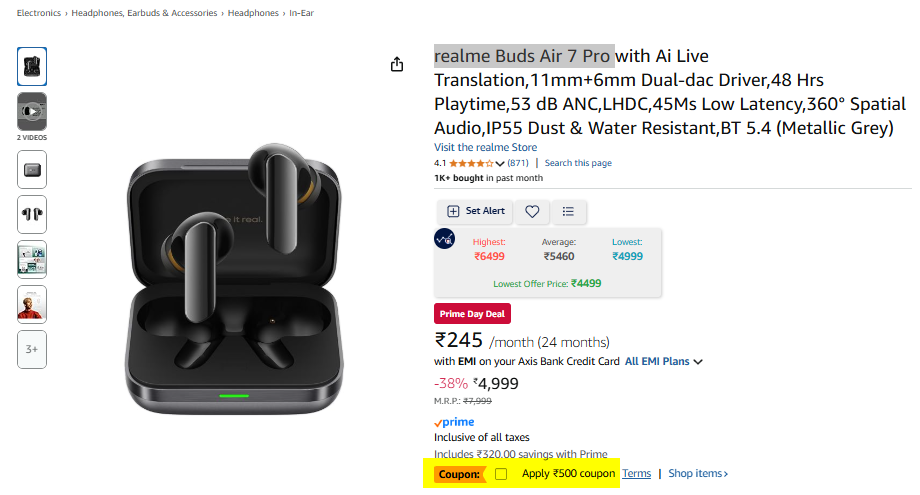This screenshot has width=920, height=495.
Task: Select the thumbnail of person in red
Action: pos(32,304)
